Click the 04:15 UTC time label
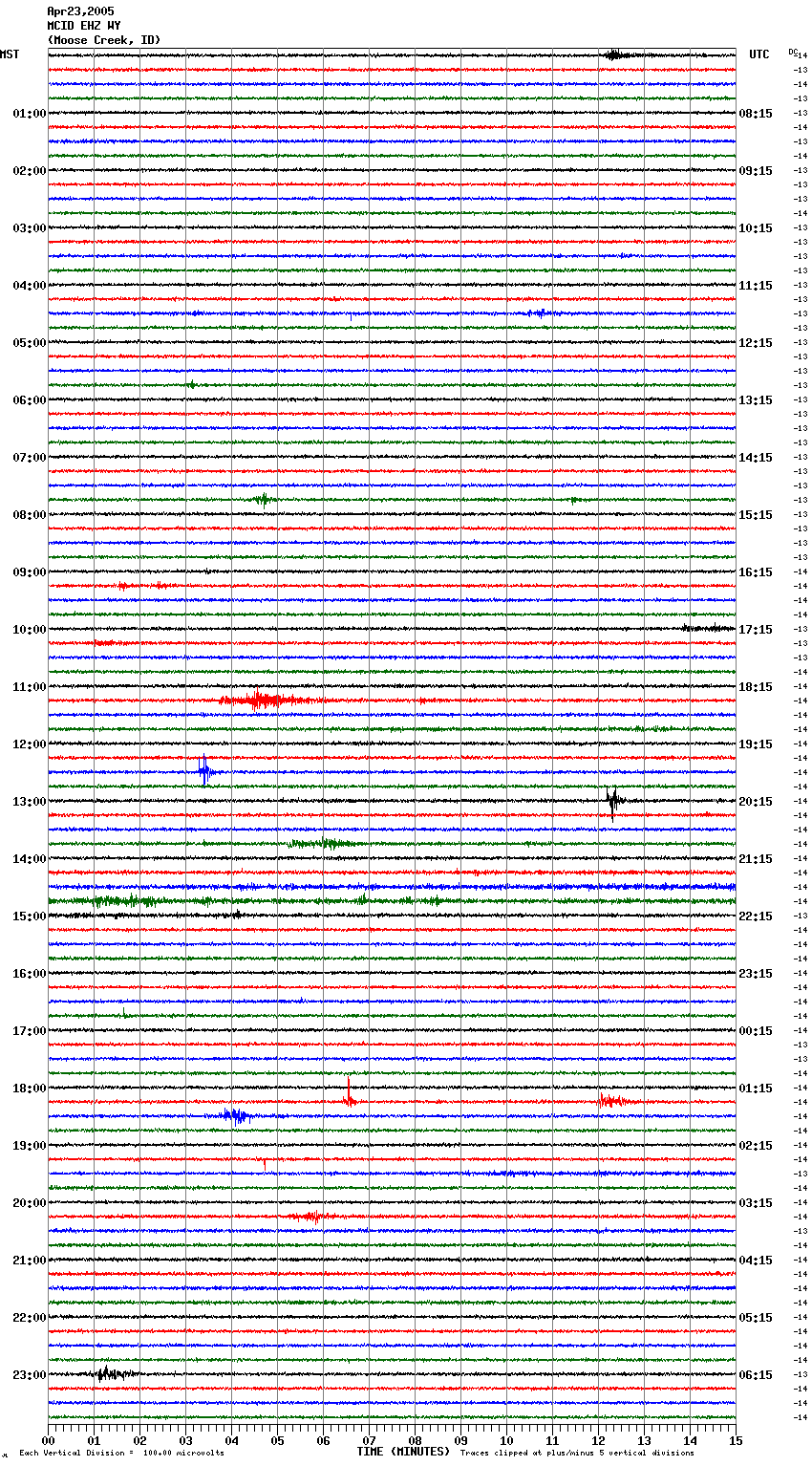 [x=756, y=1261]
